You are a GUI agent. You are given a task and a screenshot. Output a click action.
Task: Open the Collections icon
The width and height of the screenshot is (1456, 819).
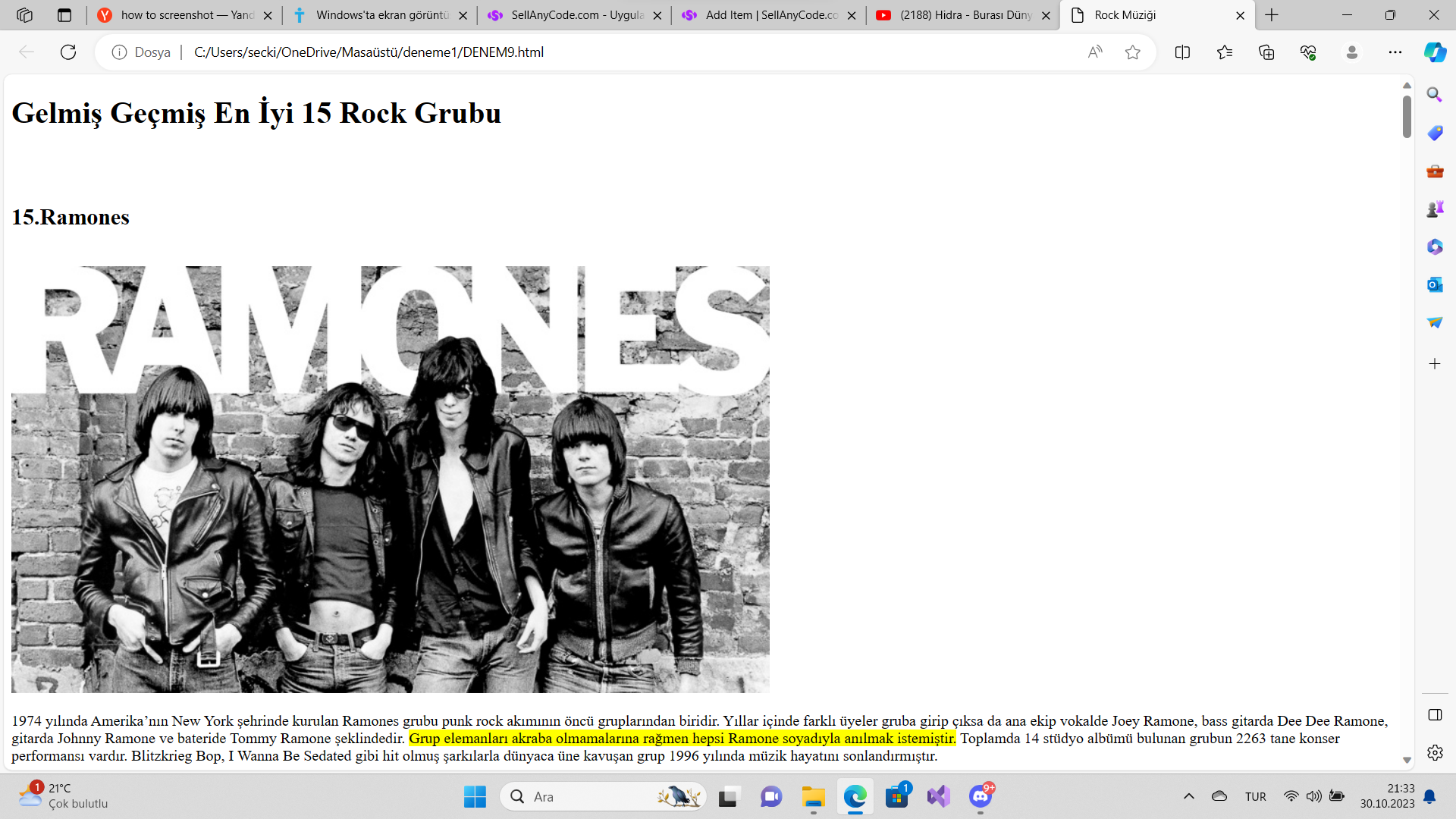[1266, 52]
